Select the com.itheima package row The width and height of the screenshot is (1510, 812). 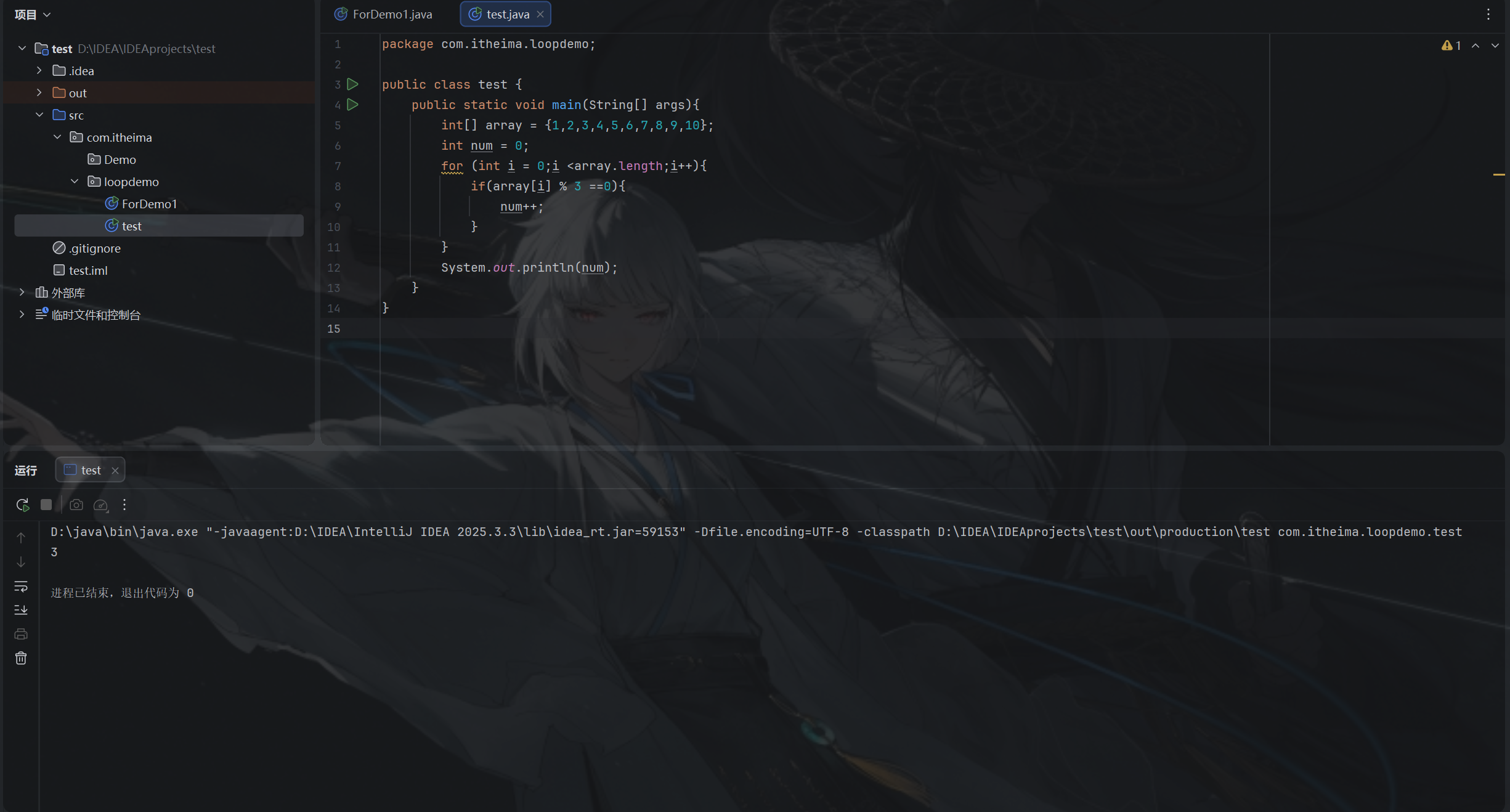pos(159,137)
